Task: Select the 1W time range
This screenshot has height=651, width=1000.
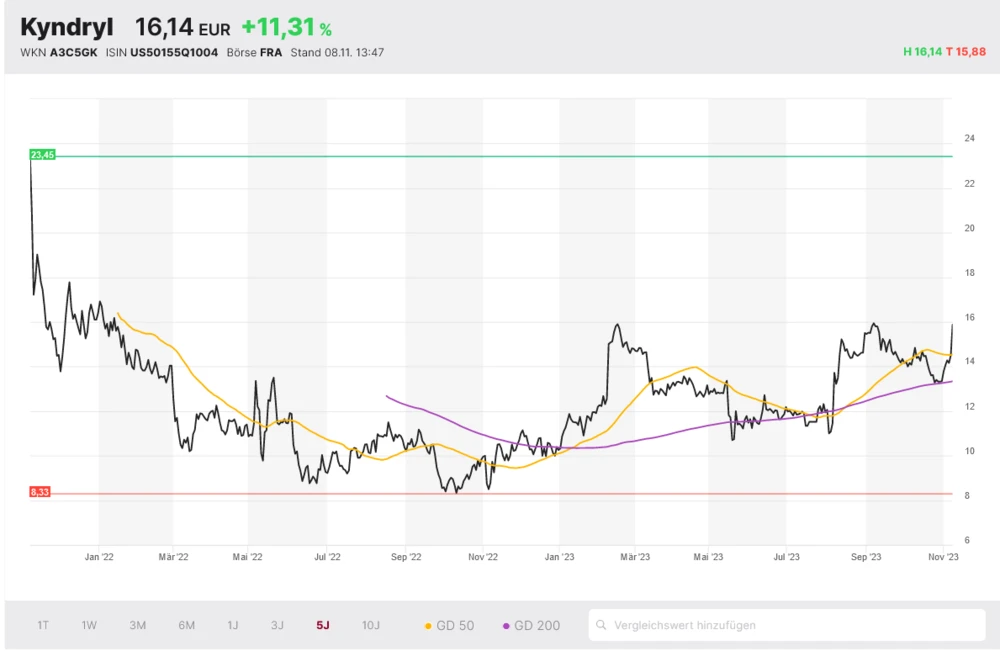Action: click(x=89, y=626)
